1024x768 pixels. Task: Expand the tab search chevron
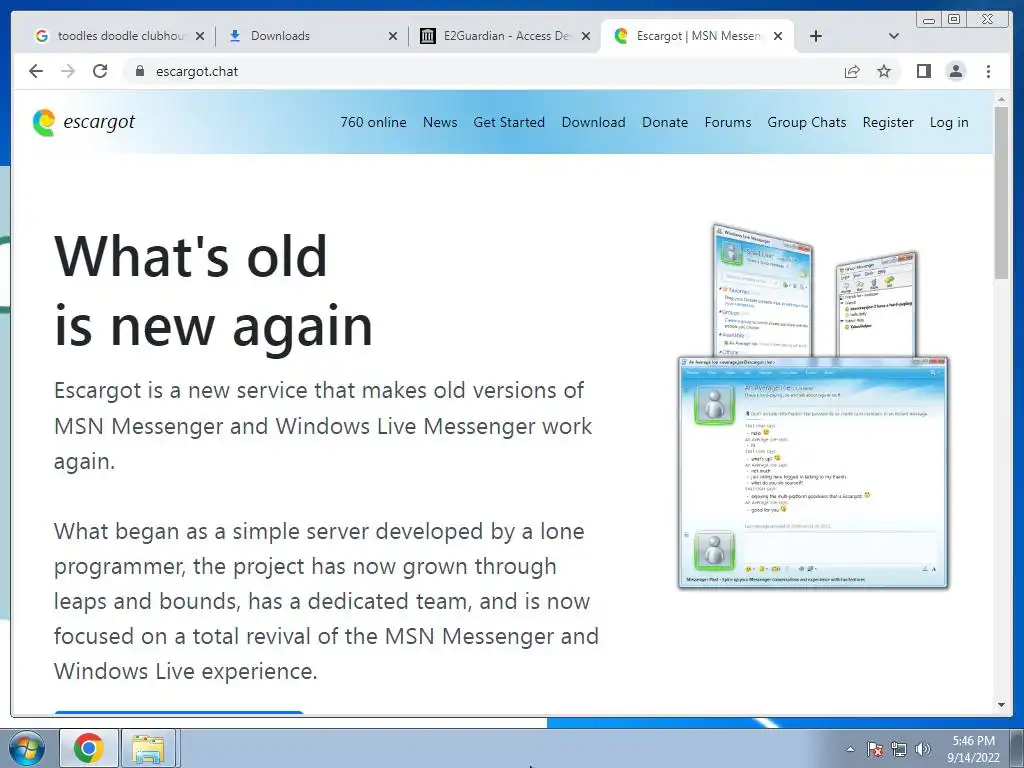coord(894,36)
